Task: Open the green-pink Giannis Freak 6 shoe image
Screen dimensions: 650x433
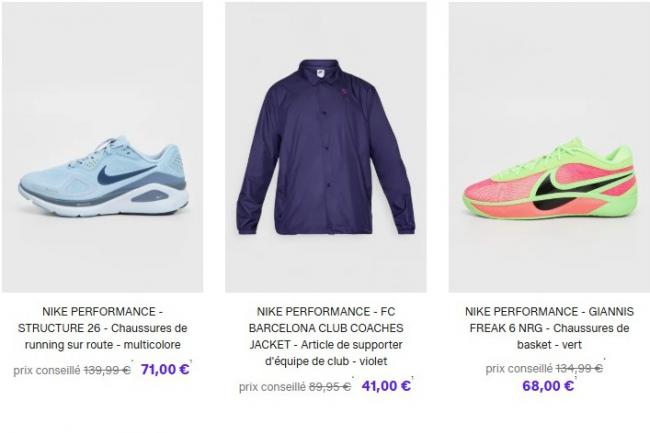Action: (x=549, y=147)
